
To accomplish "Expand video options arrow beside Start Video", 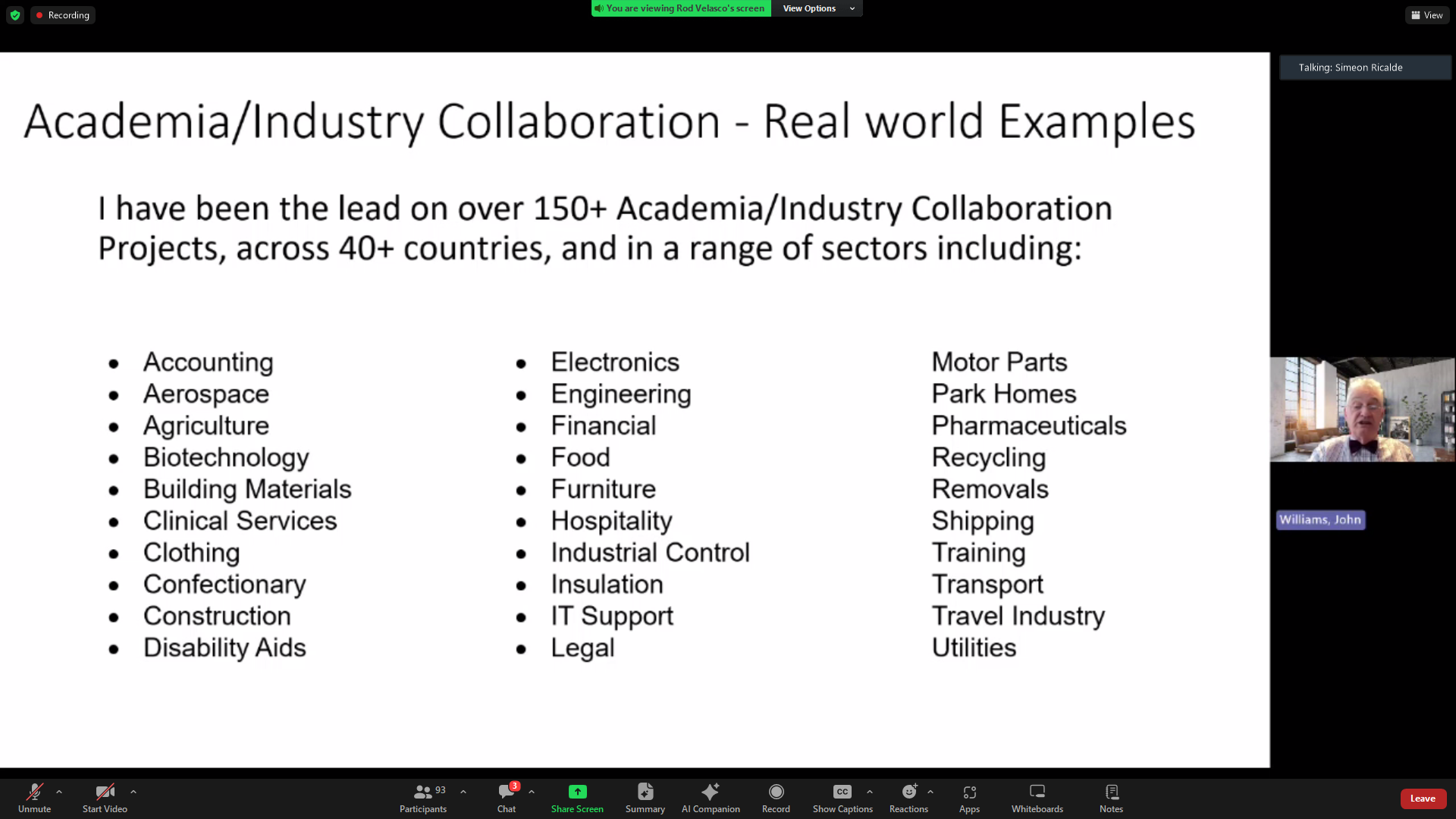I will coord(133,792).
